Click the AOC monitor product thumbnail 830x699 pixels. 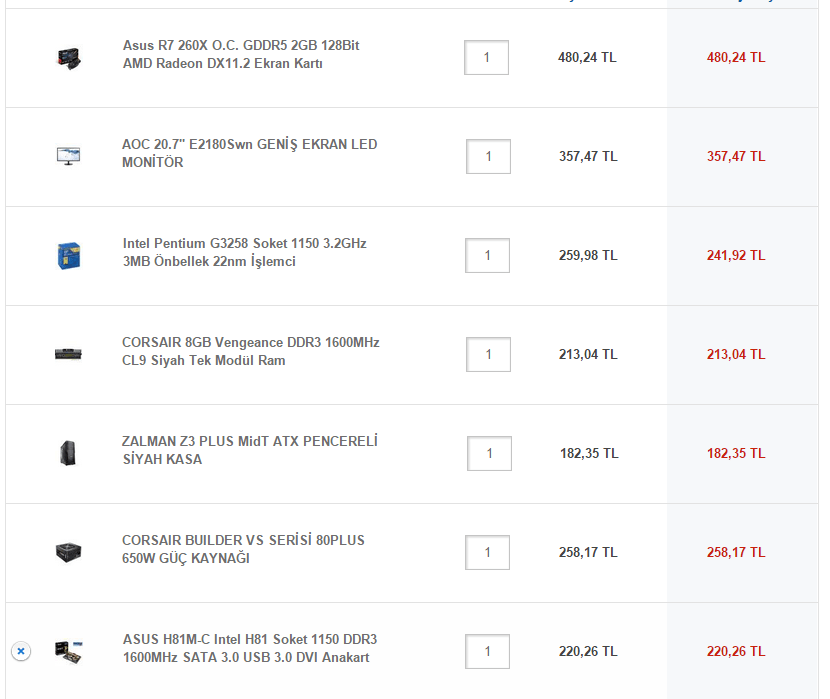click(x=68, y=156)
